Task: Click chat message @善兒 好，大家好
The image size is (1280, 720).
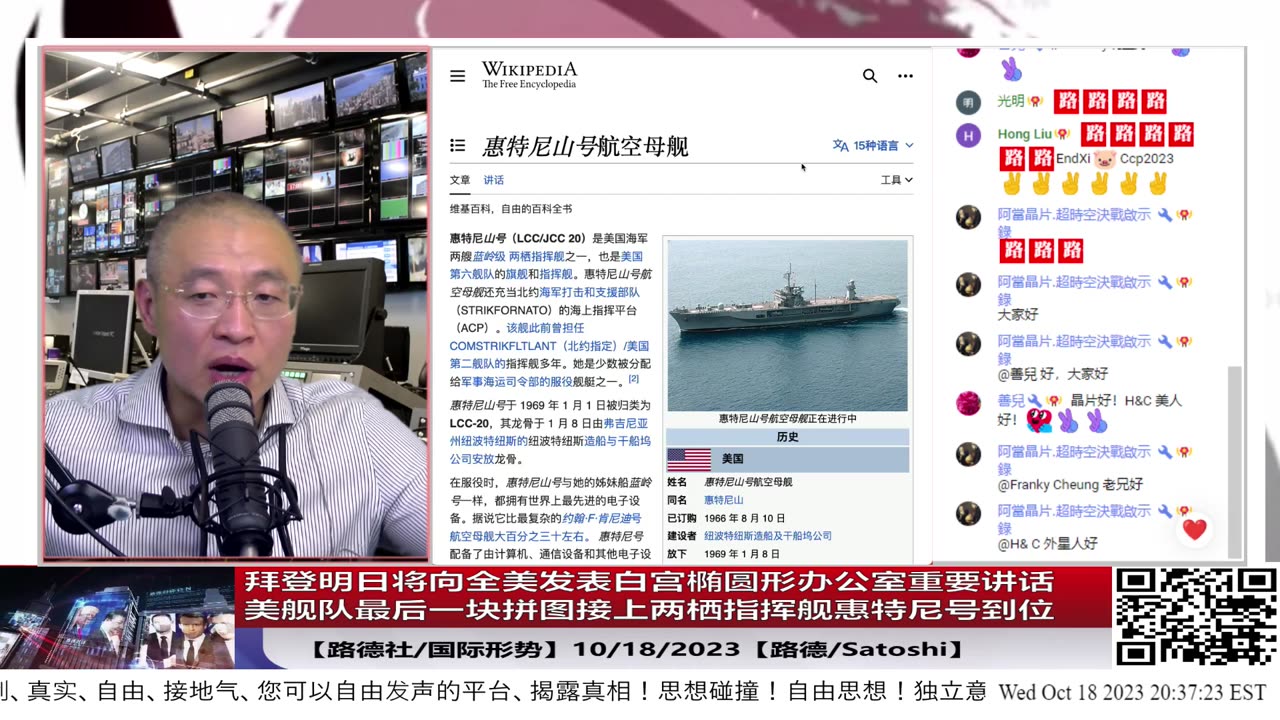Action: click(x=1053, y=374)
